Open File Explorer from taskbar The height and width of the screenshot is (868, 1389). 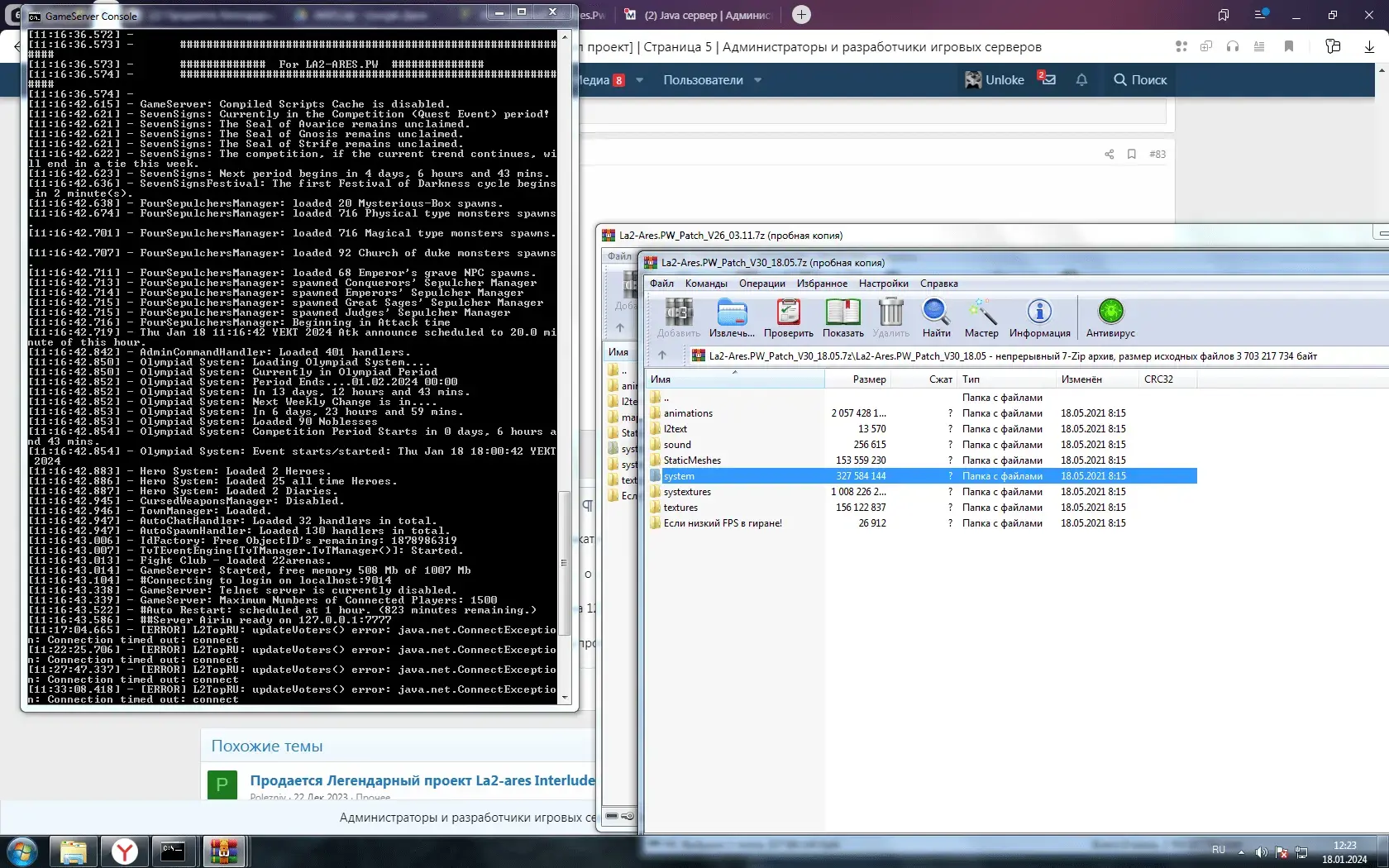tap(74, 851)
